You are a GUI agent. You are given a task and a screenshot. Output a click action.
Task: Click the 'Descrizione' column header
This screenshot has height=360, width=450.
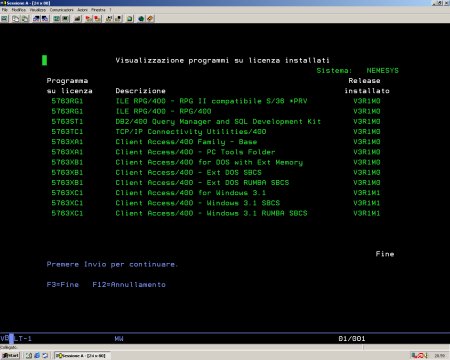click(140, 91)
